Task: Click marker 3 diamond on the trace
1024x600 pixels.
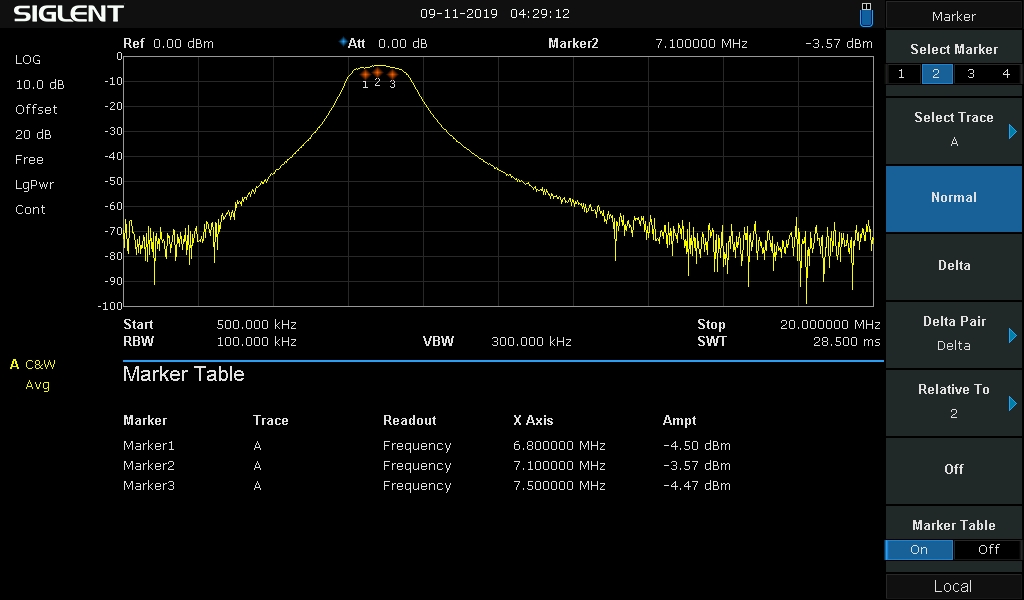Action: pos(392,74)
